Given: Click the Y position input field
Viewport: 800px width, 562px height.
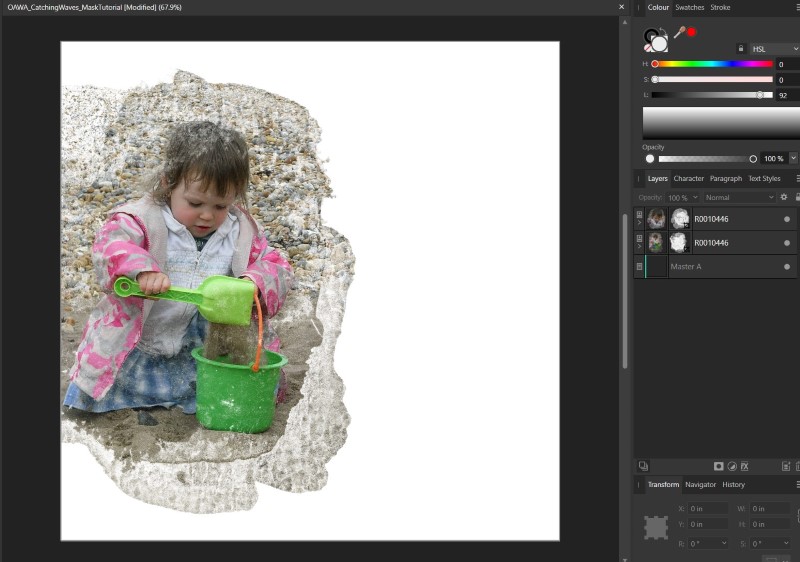Looking at the screenshot, I should point(708,524).
